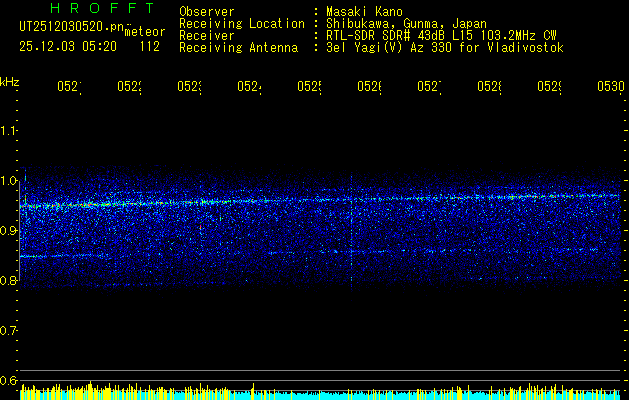Click the 0.9 kHz frequency axis label
The height and width of the screenshot is (400, 629).
tap(9, 230)
